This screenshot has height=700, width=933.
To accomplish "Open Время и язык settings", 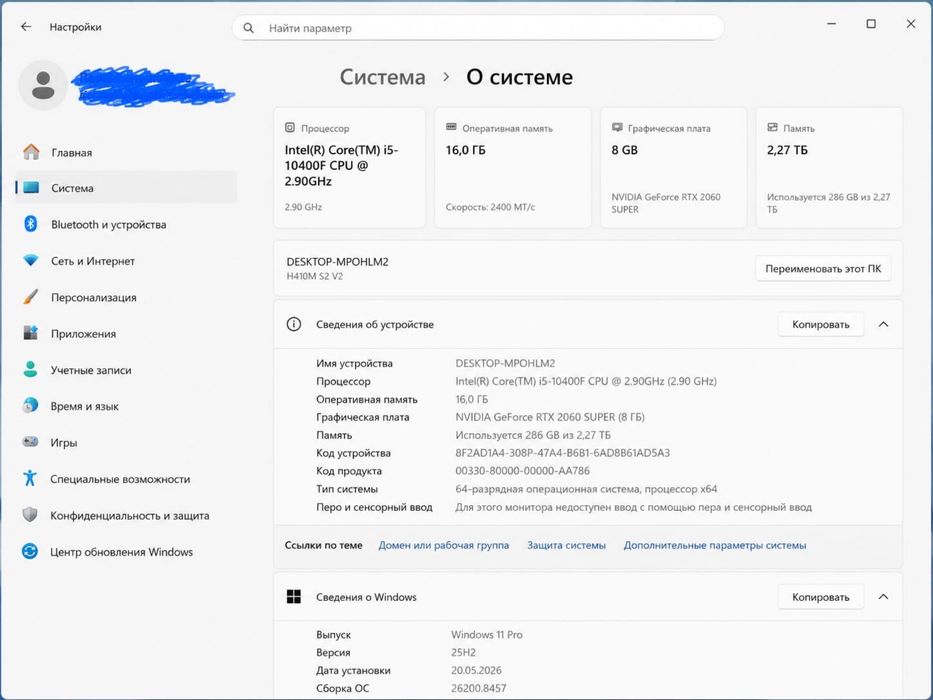I will click(x=126, y=406).
